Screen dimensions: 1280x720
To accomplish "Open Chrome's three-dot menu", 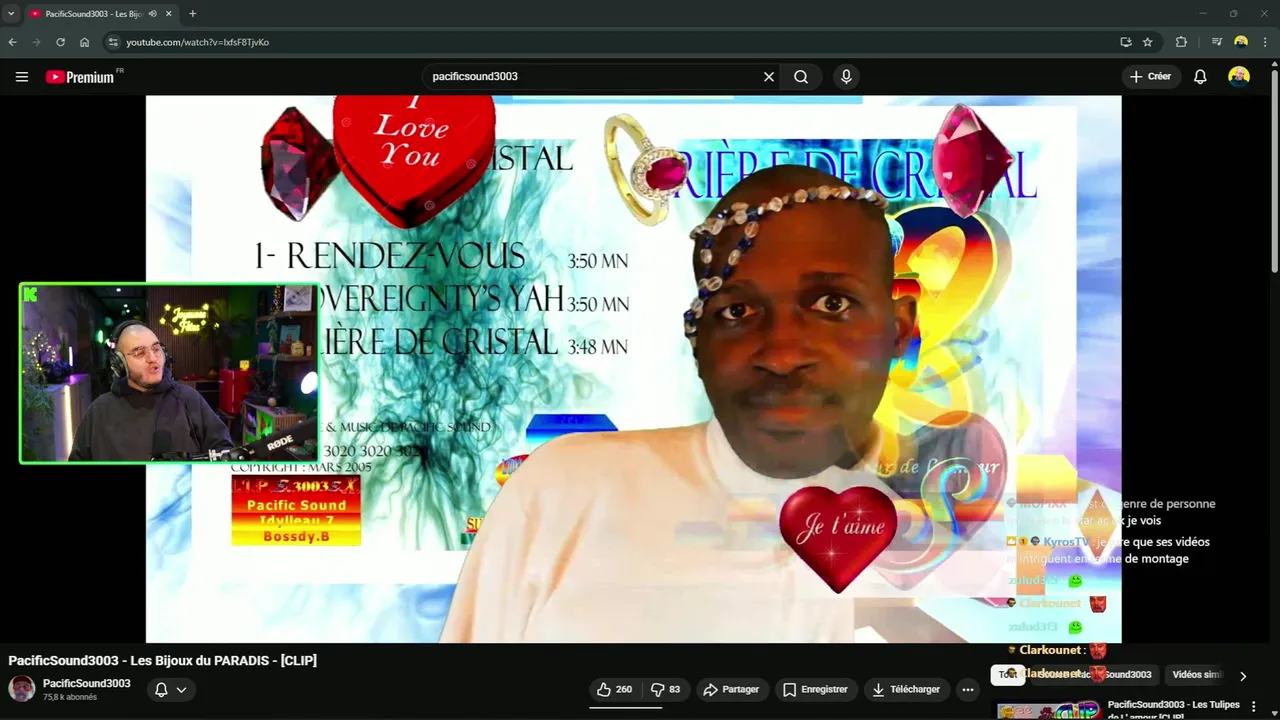I will tap(1264, 42).
